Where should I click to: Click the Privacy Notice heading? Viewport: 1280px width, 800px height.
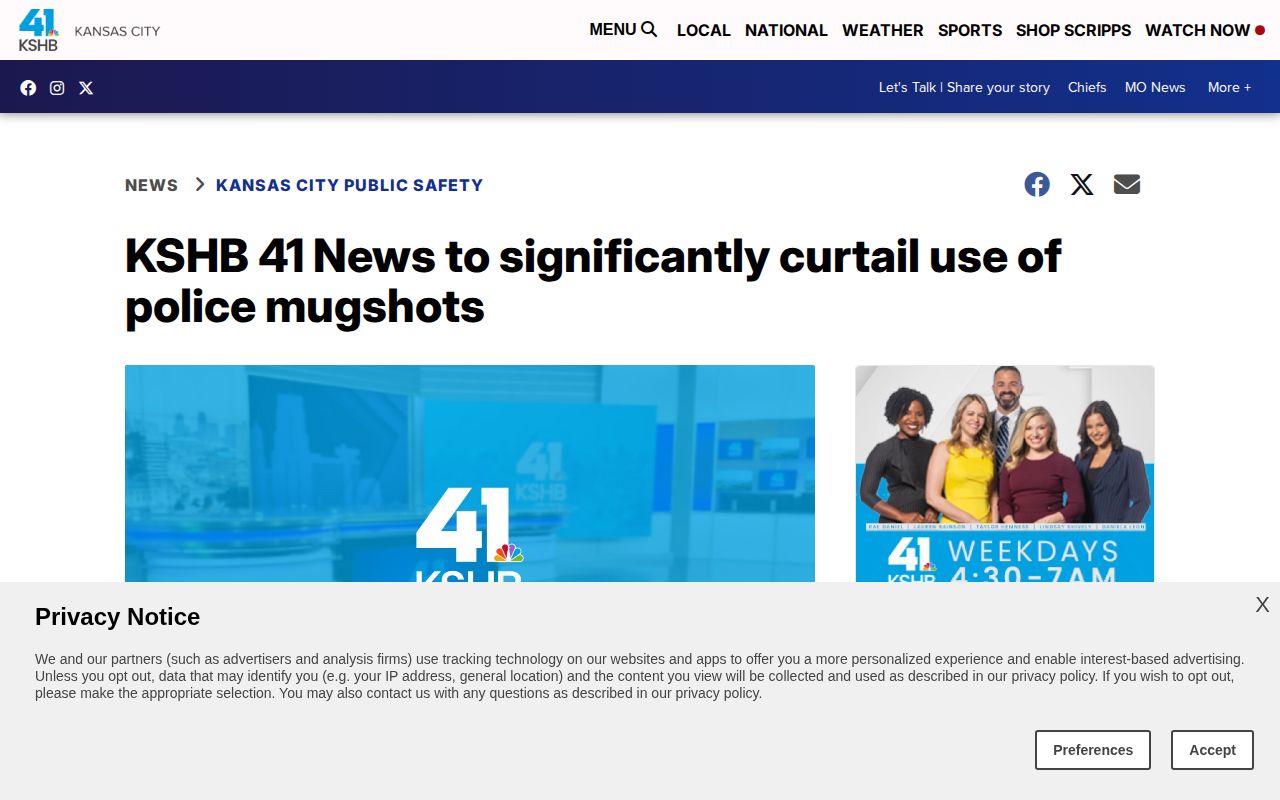117,617
